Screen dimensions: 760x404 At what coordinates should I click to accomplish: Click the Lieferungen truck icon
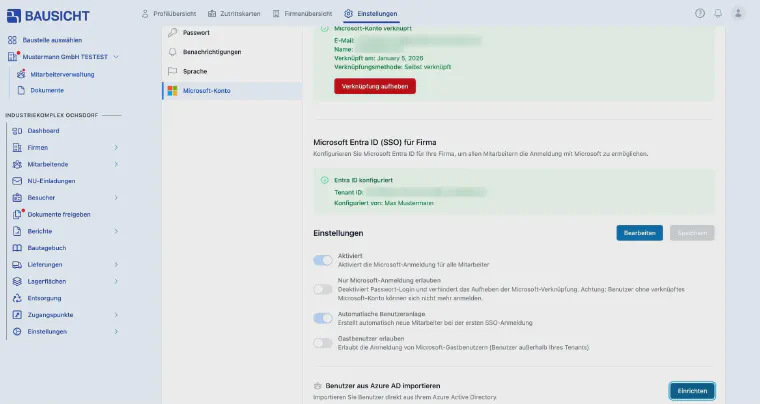click(17, 264)
